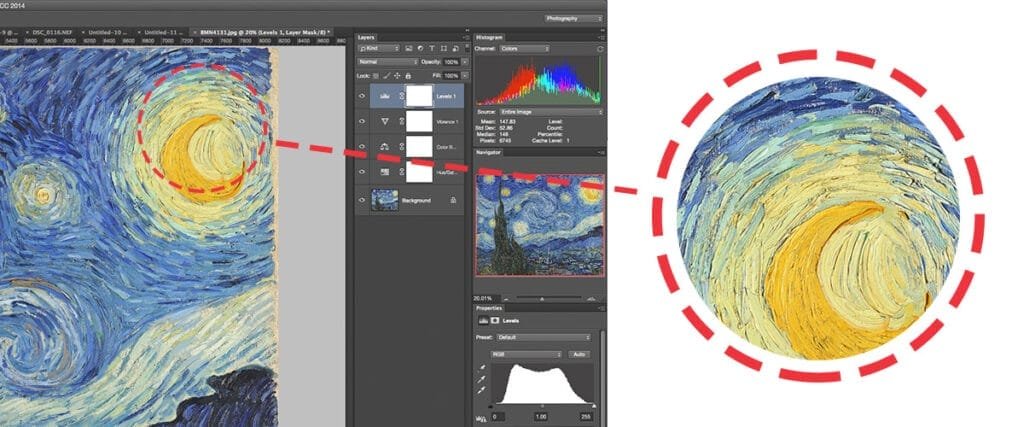This screenshot has height=427, width=1024.
Task: Click the Color Balance adjustment layer icon
Action: [386, 147]
